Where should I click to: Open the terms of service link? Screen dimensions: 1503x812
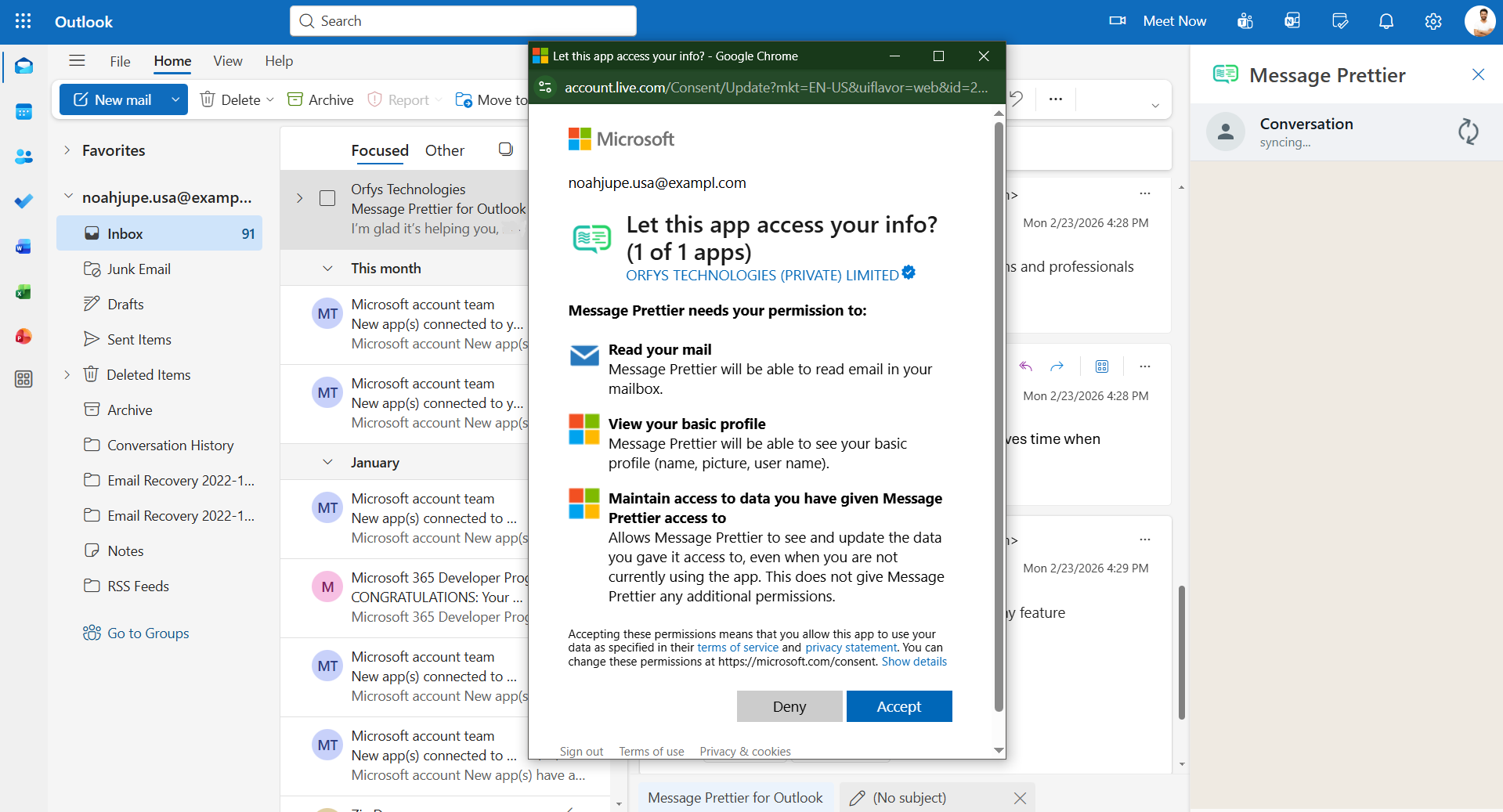(737, 647)
